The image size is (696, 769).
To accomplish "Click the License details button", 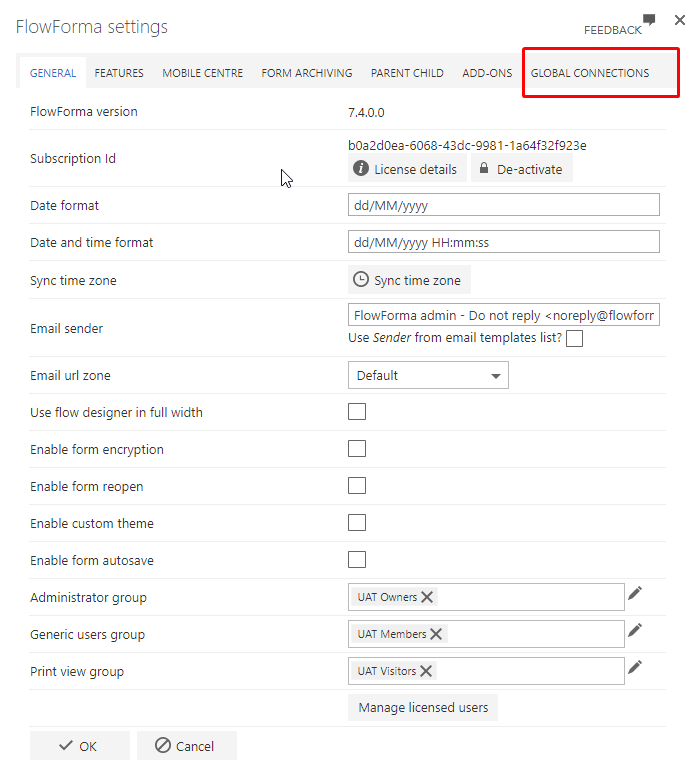I will pos(407,168).
